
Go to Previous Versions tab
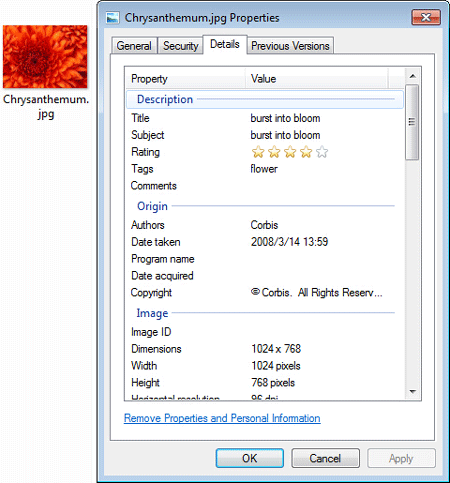point(290,46)
